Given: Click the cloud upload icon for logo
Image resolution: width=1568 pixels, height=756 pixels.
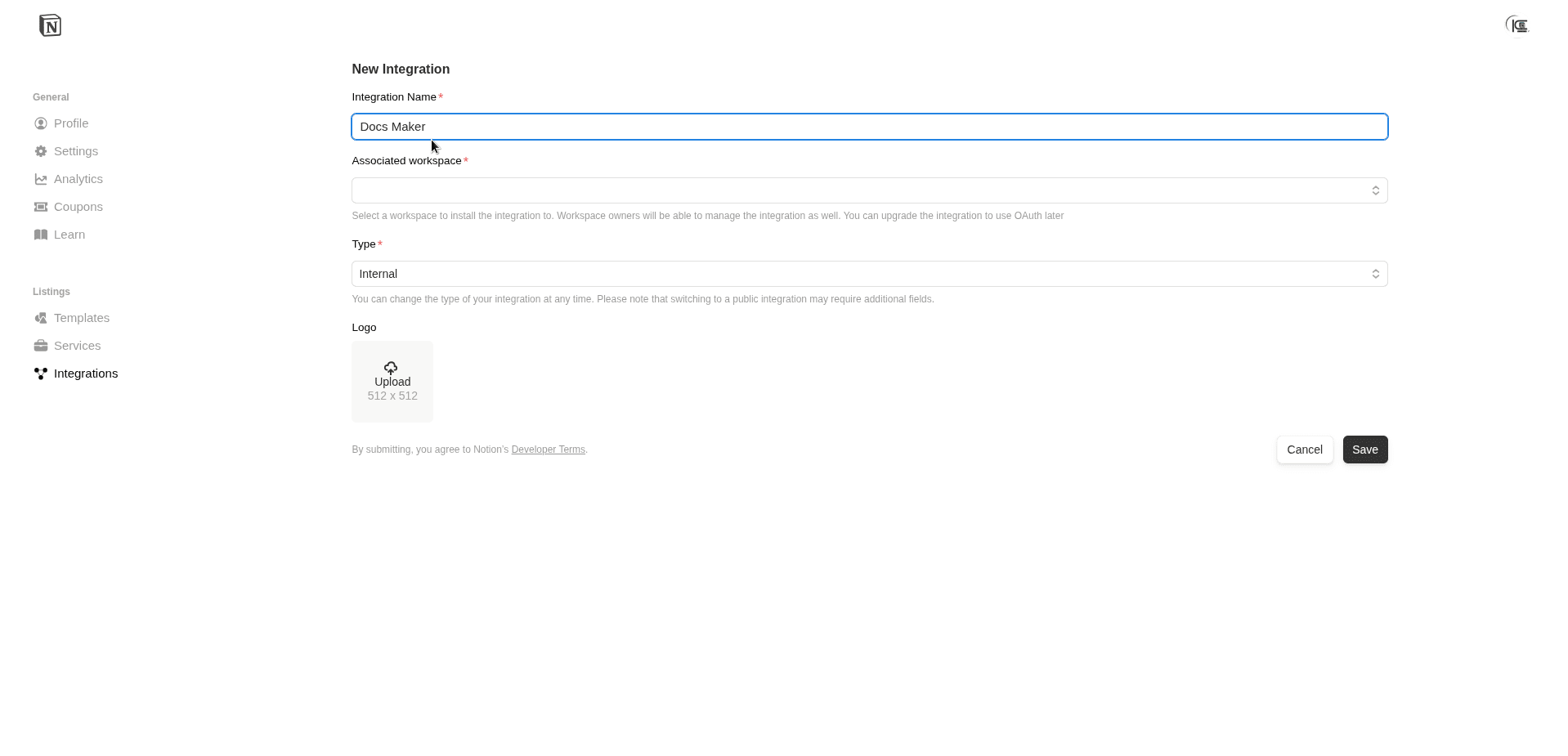Looking at the screenshot, I should click(x=391, y=368).
